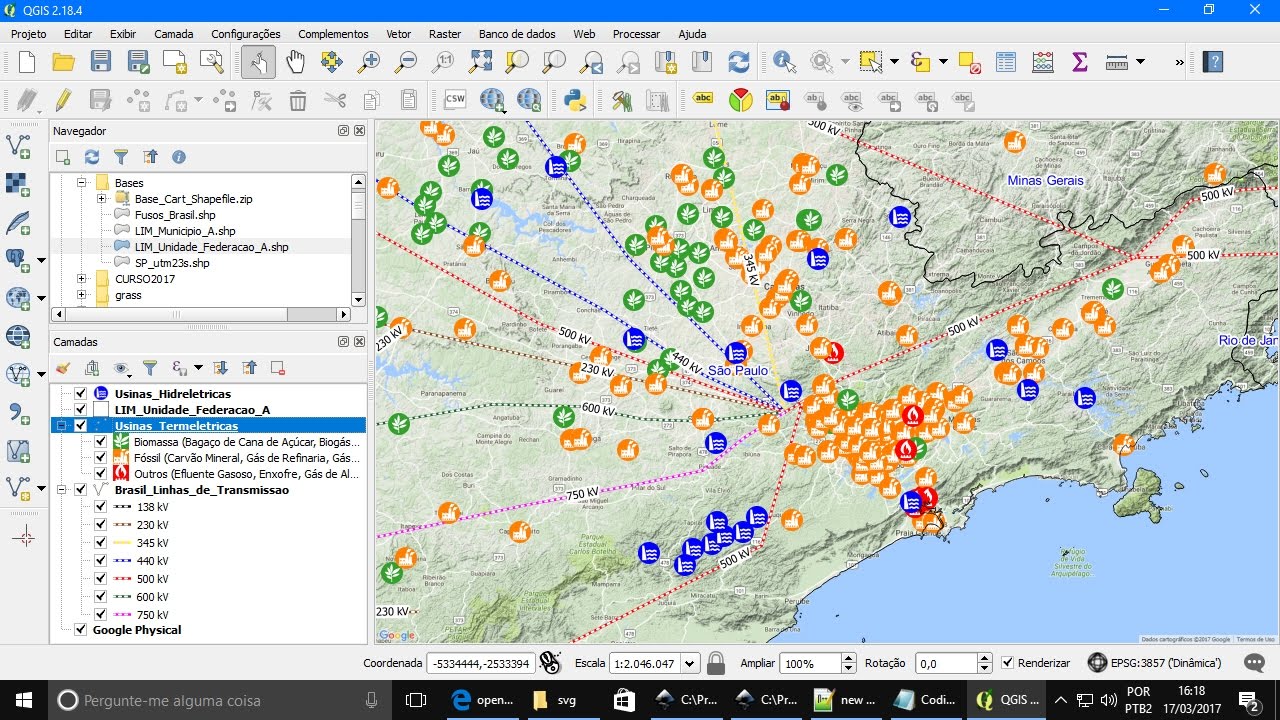Zoom to full extent icon
This screenshot has width=1280, height=720.
(480, 62)
